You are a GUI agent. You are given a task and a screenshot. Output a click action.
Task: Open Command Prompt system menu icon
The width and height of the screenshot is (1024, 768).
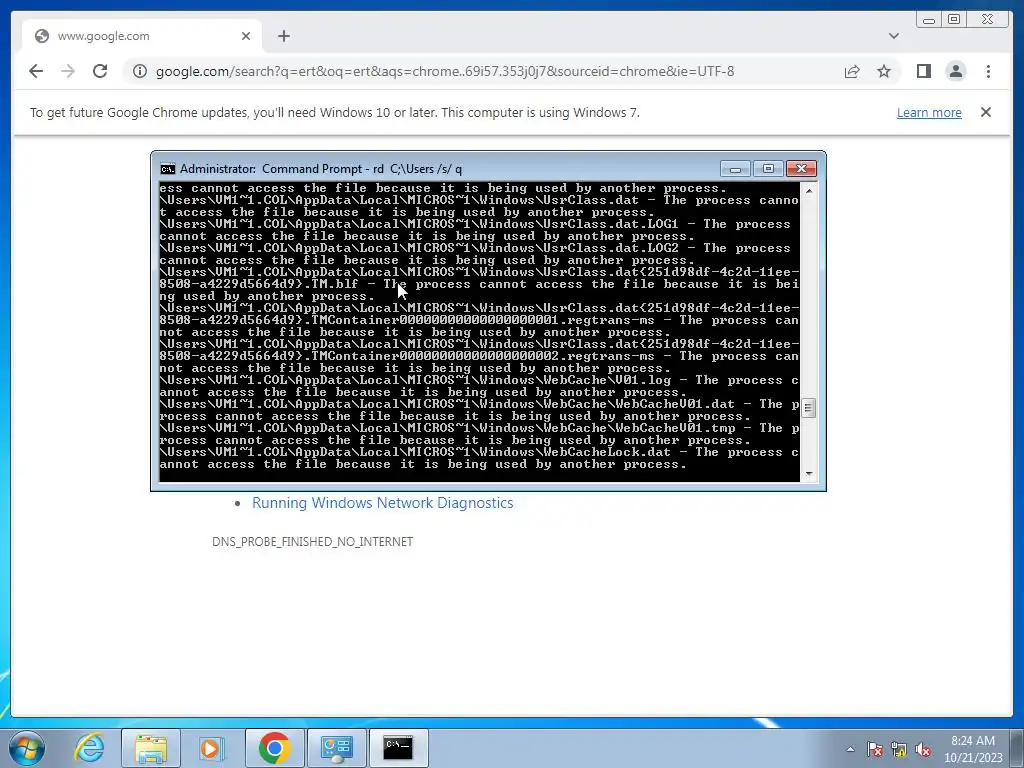[x=167, y=169]
